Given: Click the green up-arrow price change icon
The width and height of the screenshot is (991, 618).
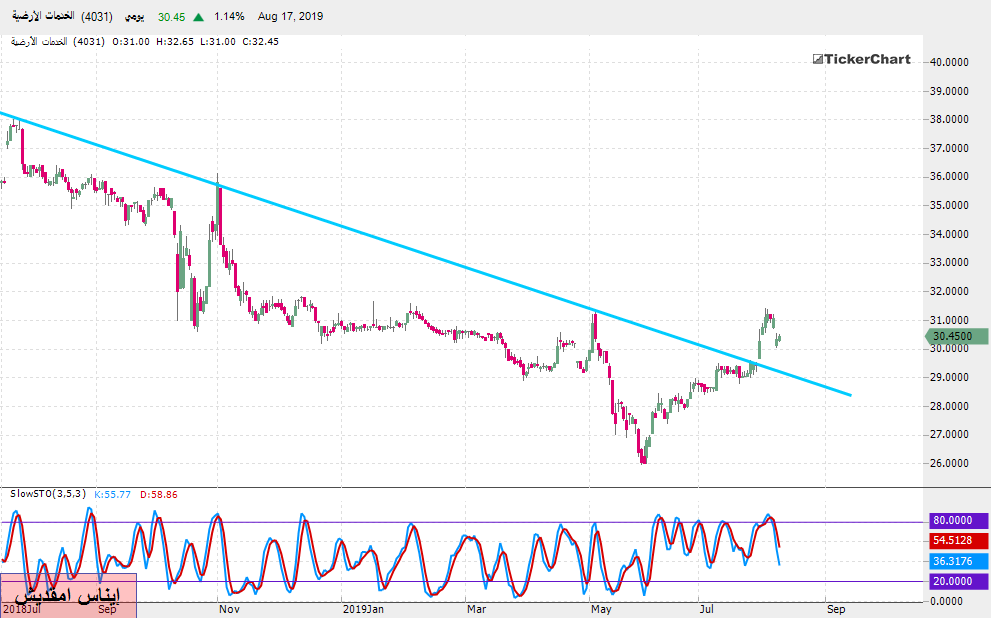Looking at the screenshot, I should click(200, 17).
